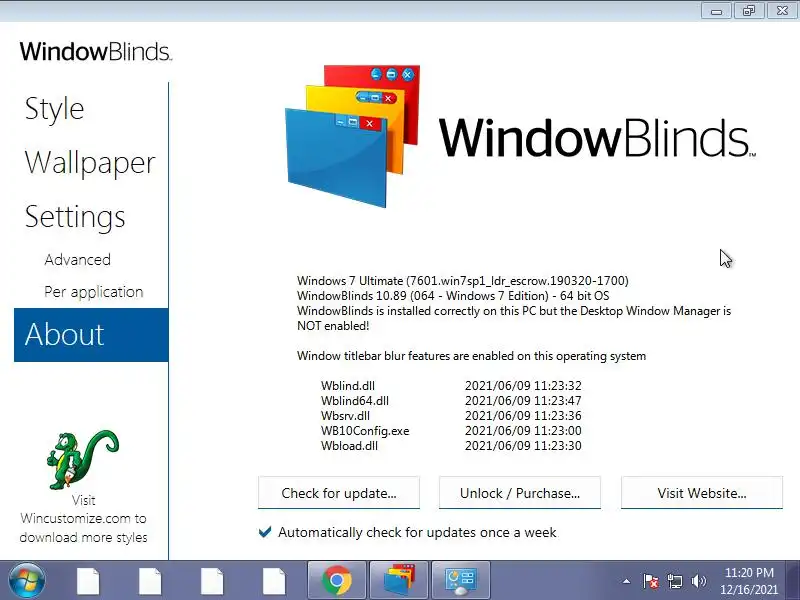Open the Style section

[x=55, y=109]
